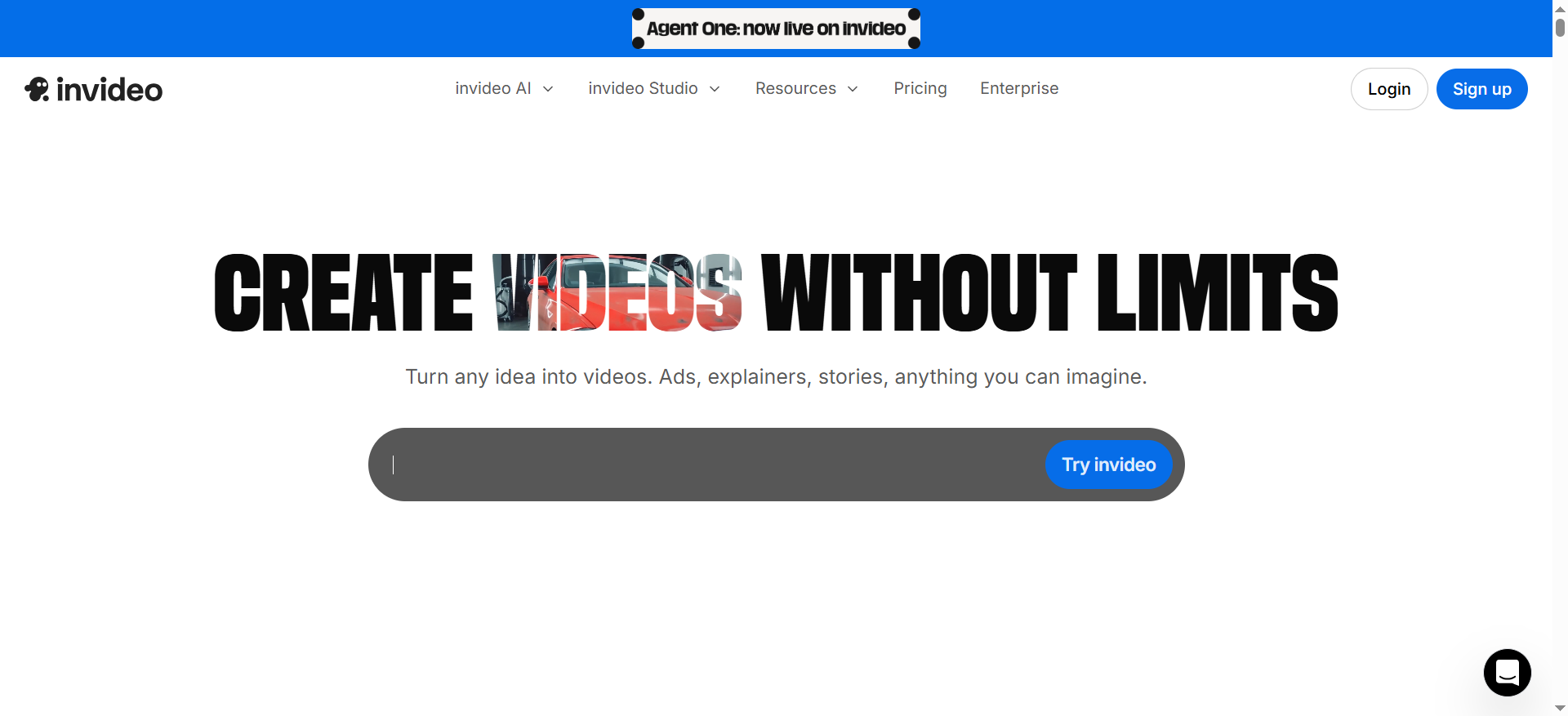Click the Sign up button
Viewport: 1568px width, 716px height.
(1481, 89)
